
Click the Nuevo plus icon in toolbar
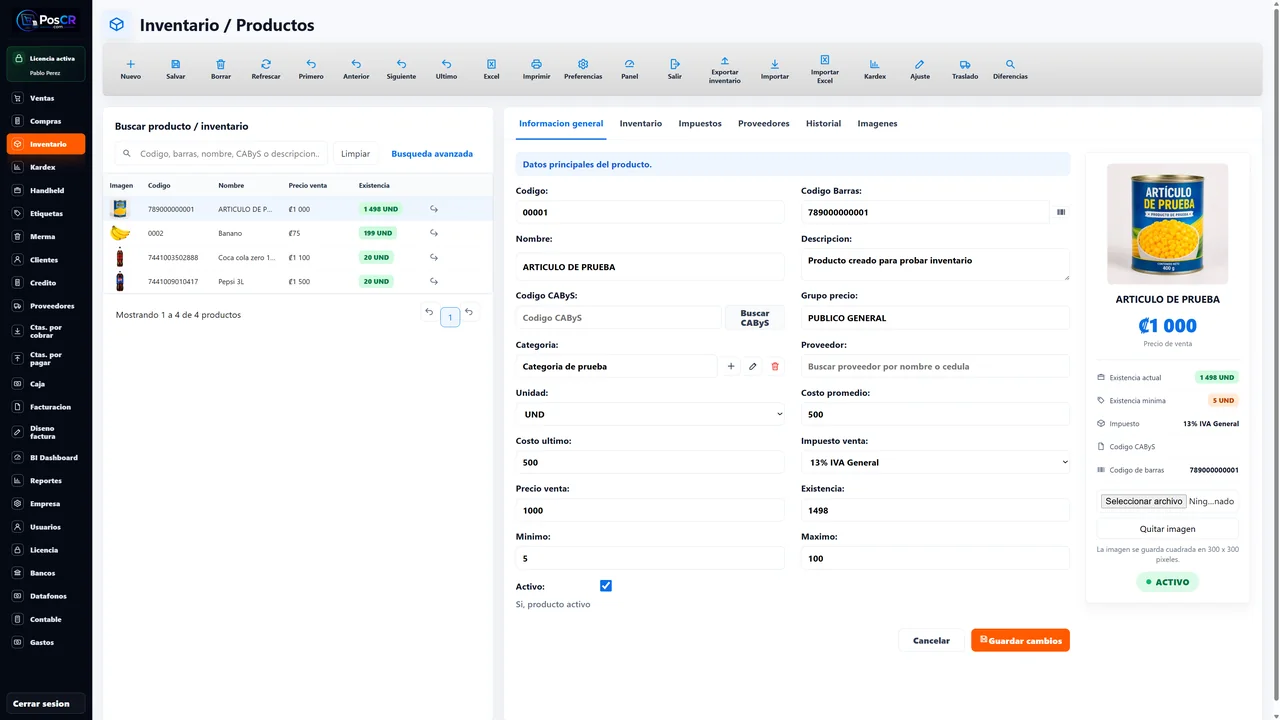130,64
